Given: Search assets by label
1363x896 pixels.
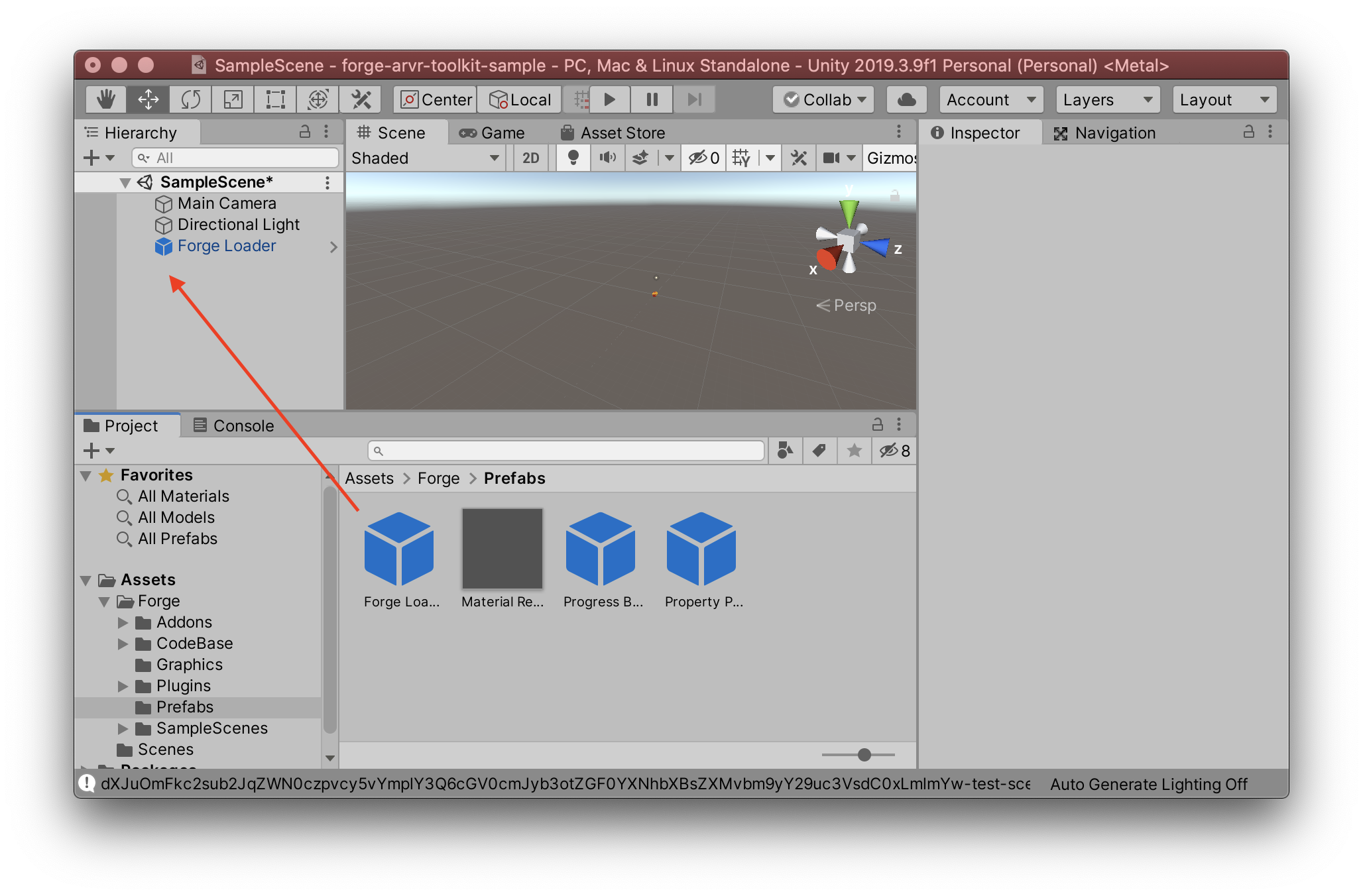Looking at the screenshot, I should [819, 451].
